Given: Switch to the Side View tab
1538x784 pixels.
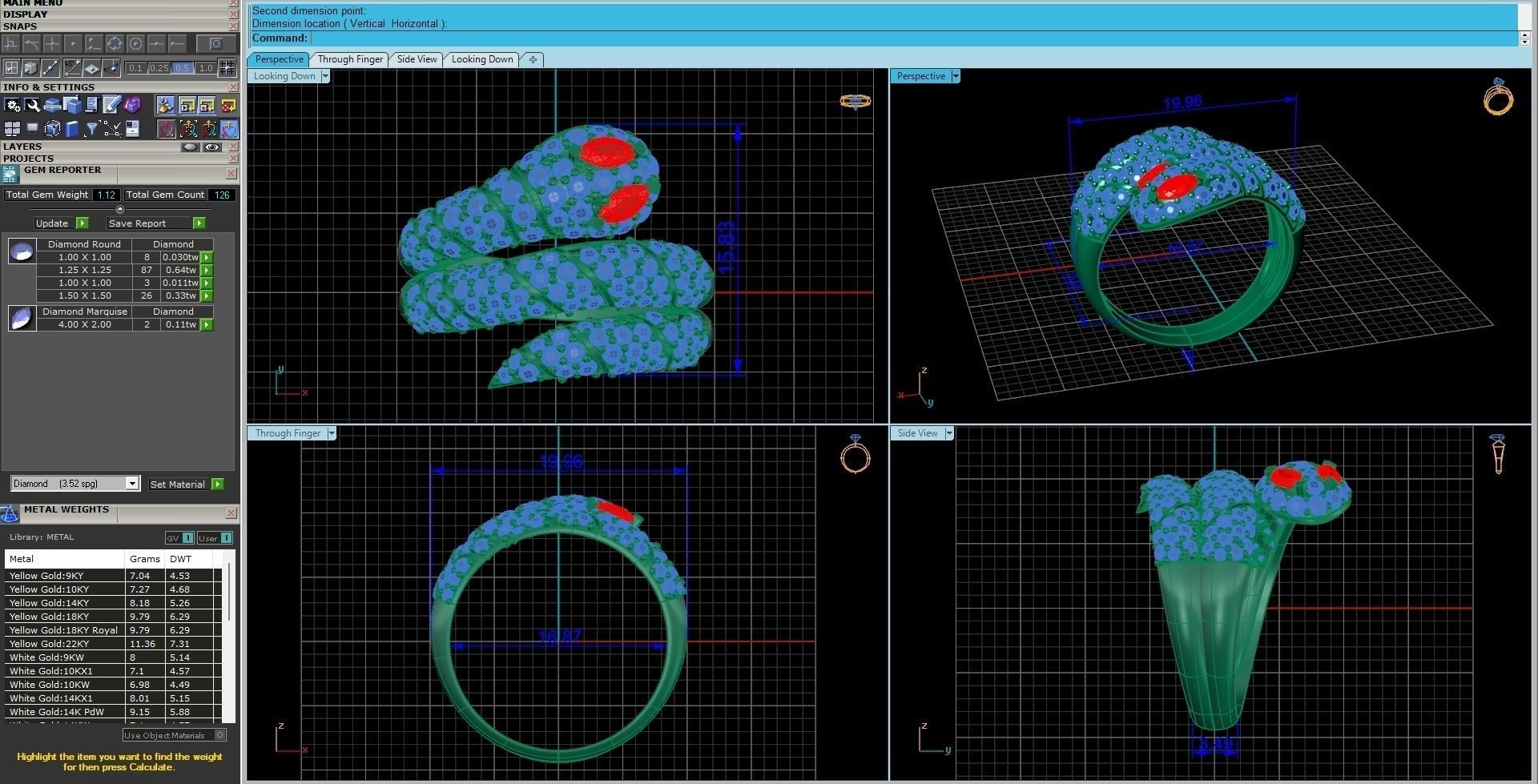Looking at the screenshot, I should pyautogui.click(x=417, y=59).
